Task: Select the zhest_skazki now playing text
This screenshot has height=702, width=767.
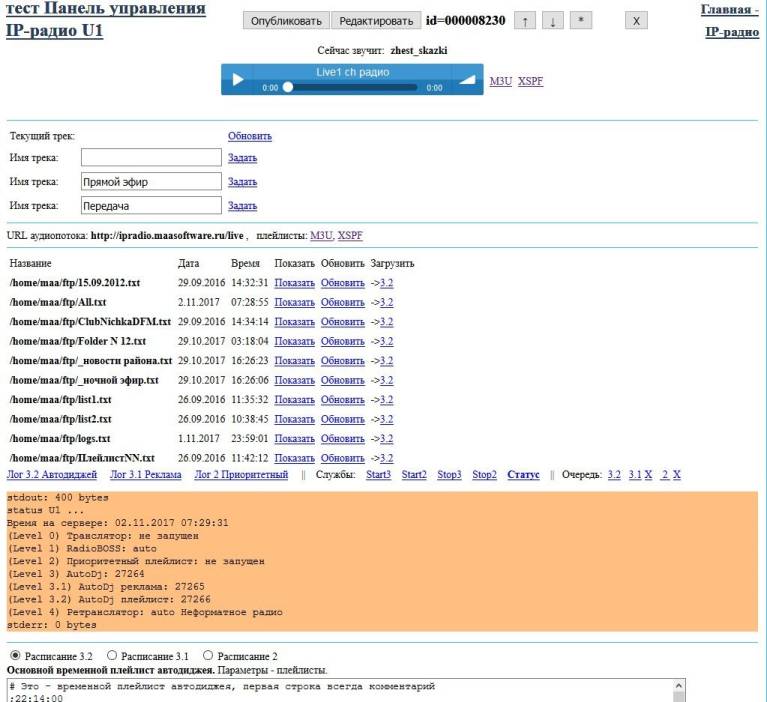Action: coord(419,50)
